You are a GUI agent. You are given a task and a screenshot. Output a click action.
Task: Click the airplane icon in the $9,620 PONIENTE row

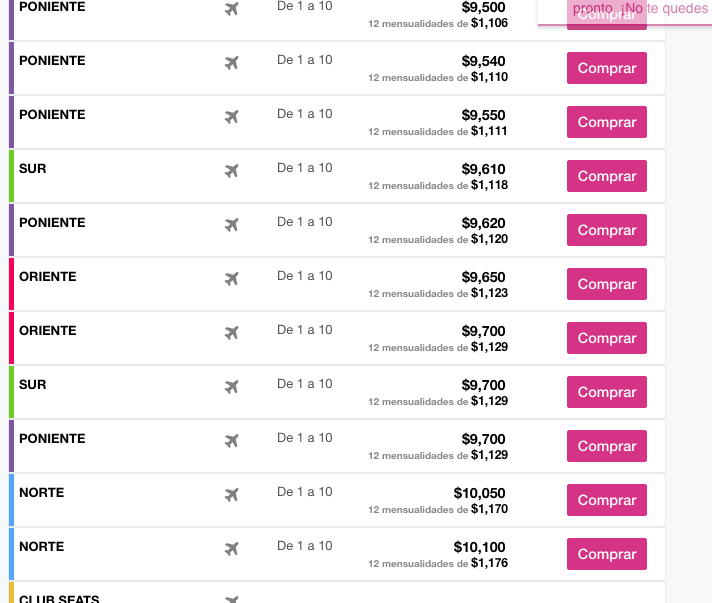pos(232,225)
